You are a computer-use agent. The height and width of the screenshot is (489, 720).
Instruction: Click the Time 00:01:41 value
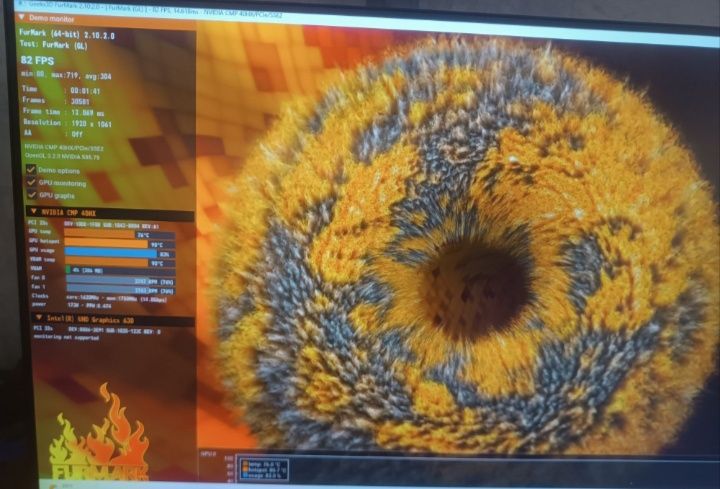[85, 91]
